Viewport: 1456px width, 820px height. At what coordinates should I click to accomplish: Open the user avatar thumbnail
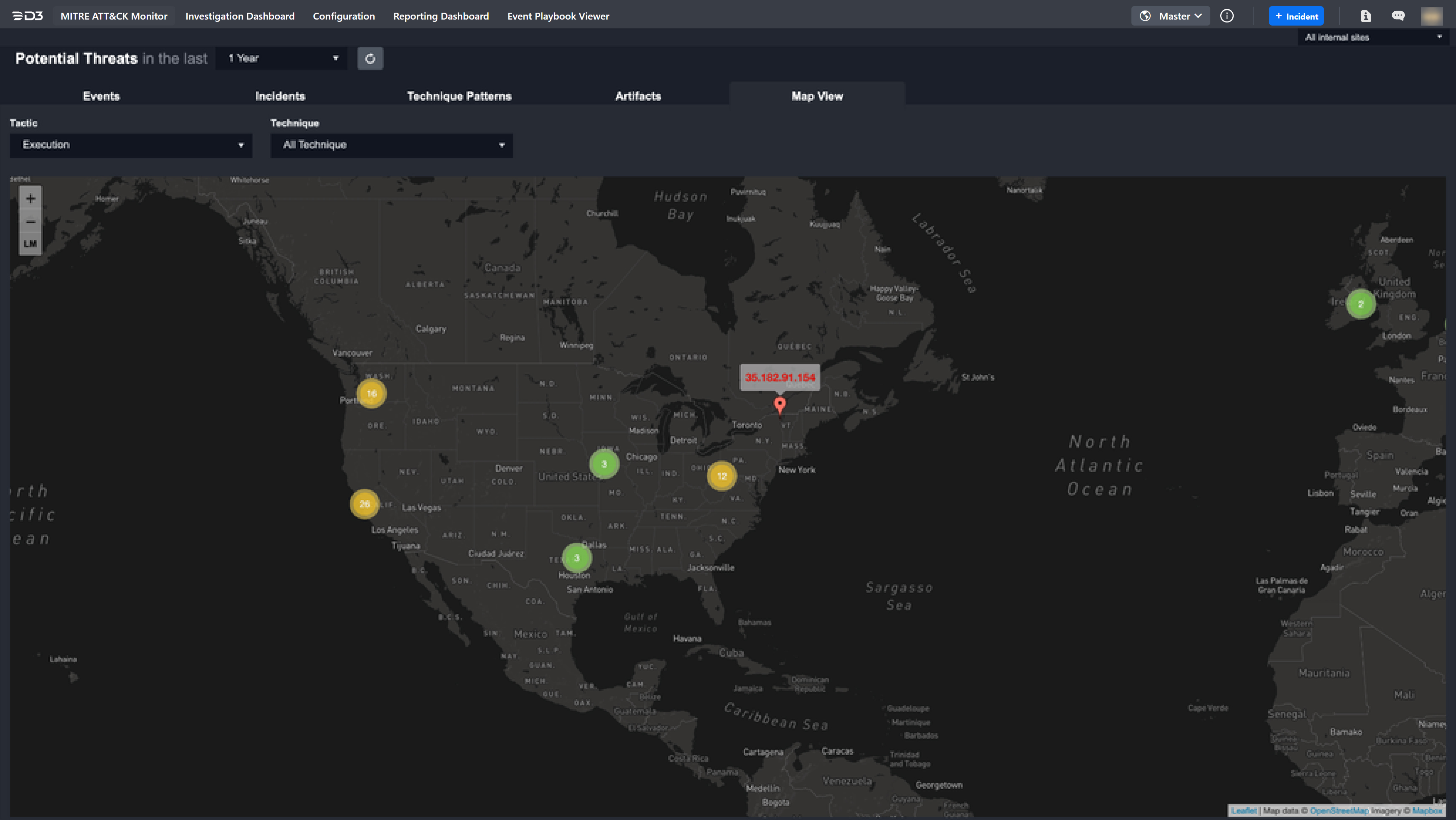(x=1431, y=16)
